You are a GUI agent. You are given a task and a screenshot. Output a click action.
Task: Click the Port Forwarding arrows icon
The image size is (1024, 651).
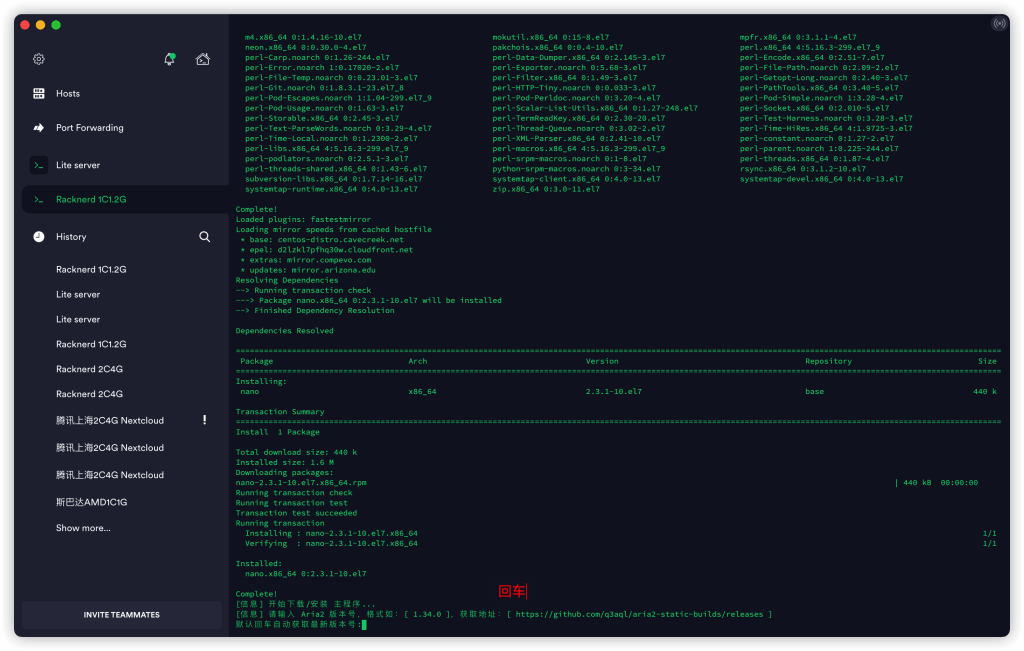coord(38,128)
